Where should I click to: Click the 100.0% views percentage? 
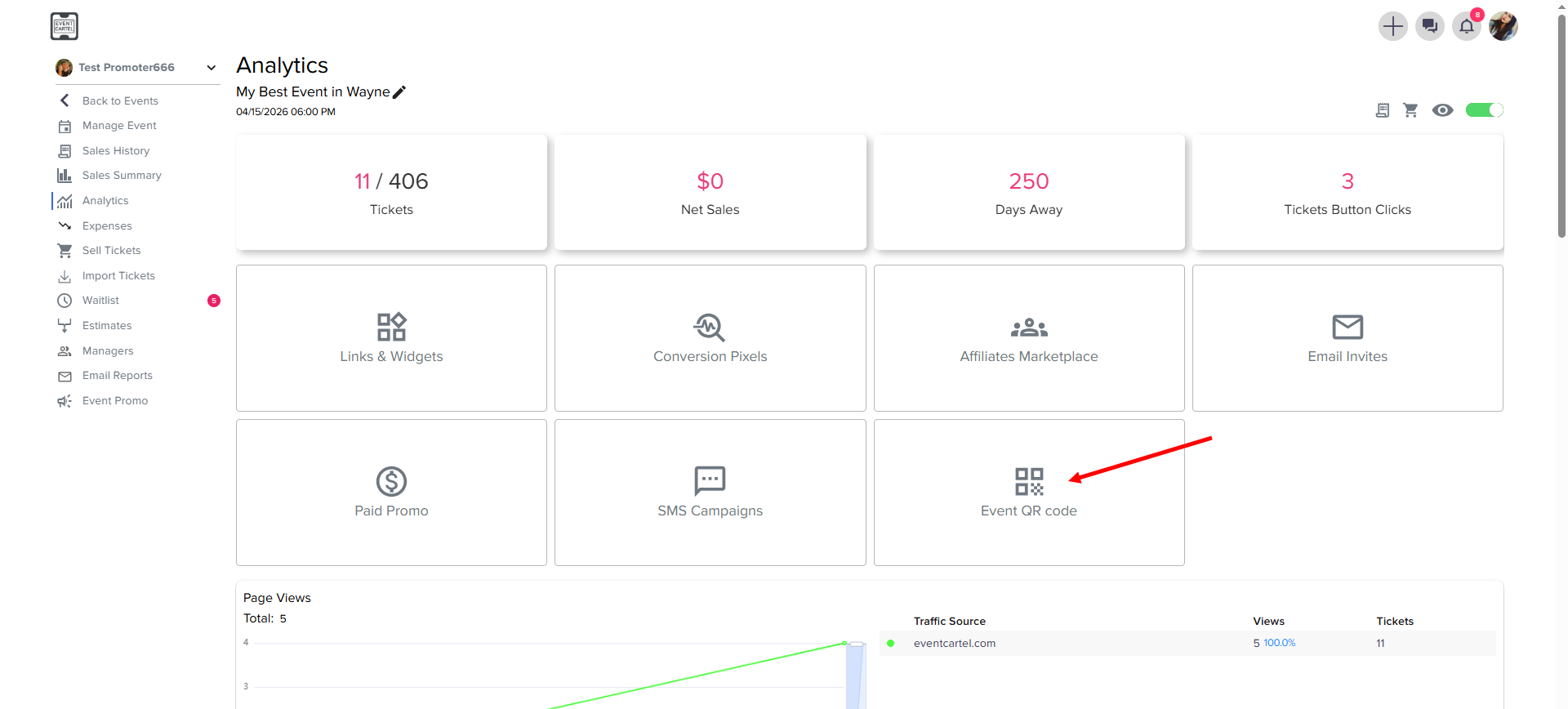coord(1280,644)
